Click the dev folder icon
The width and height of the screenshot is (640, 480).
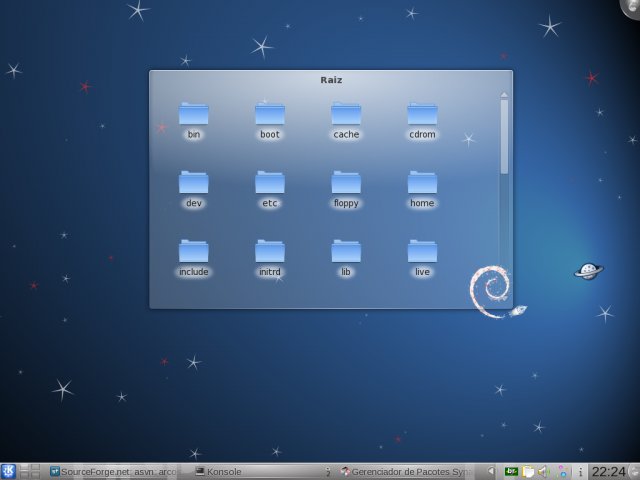(193, 182)
